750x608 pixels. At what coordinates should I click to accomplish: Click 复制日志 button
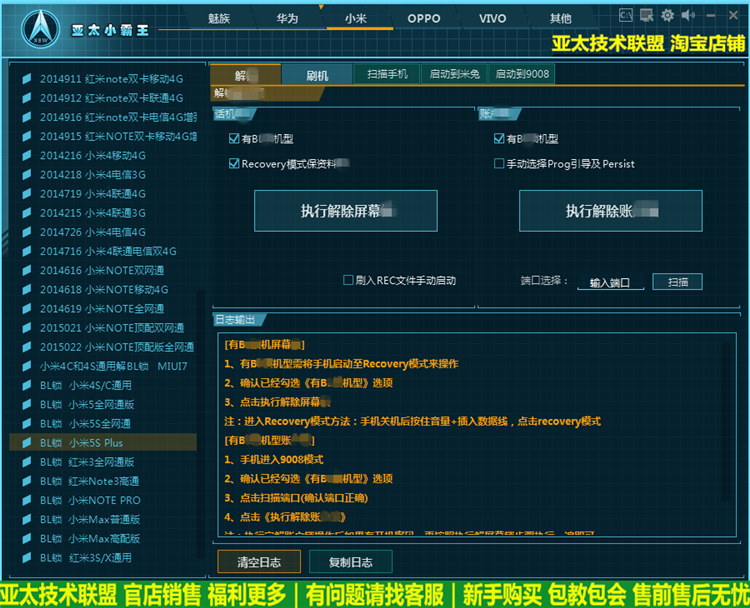click(351, 562)
